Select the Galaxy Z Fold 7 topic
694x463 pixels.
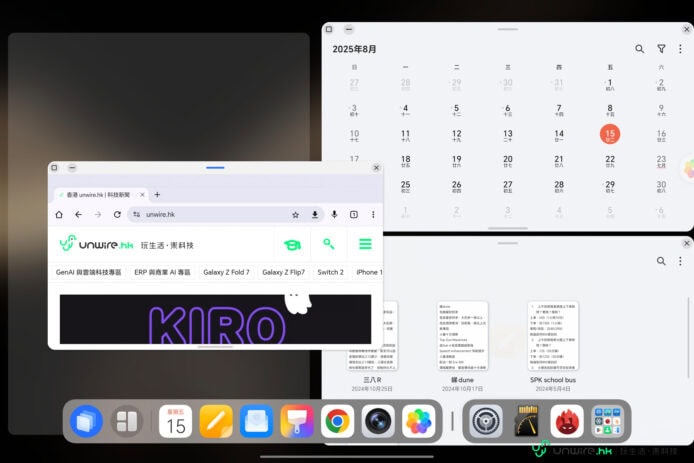click(x=226, y=272)
